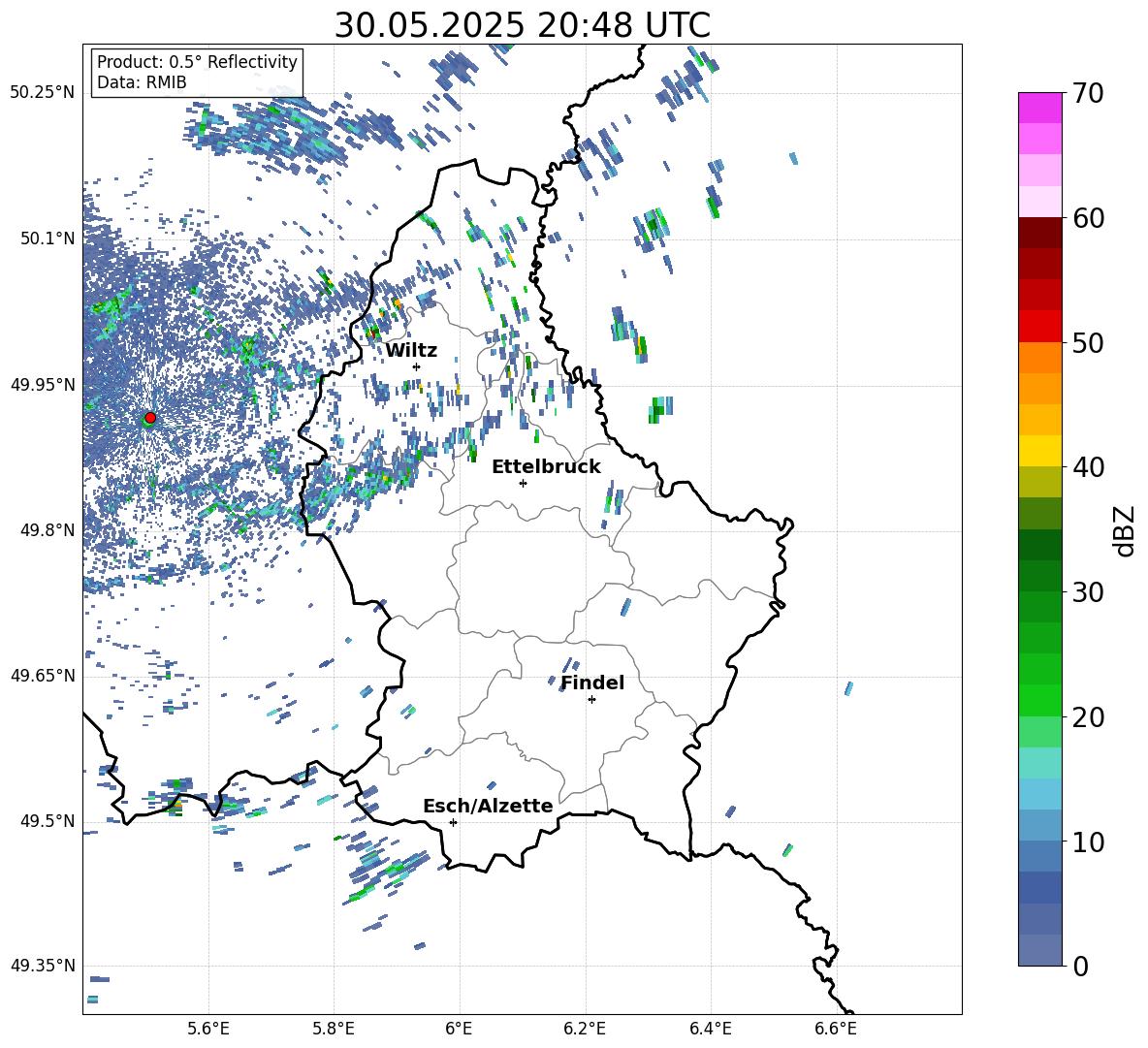Click the 60 value on the colorbar

[1088, 218]
